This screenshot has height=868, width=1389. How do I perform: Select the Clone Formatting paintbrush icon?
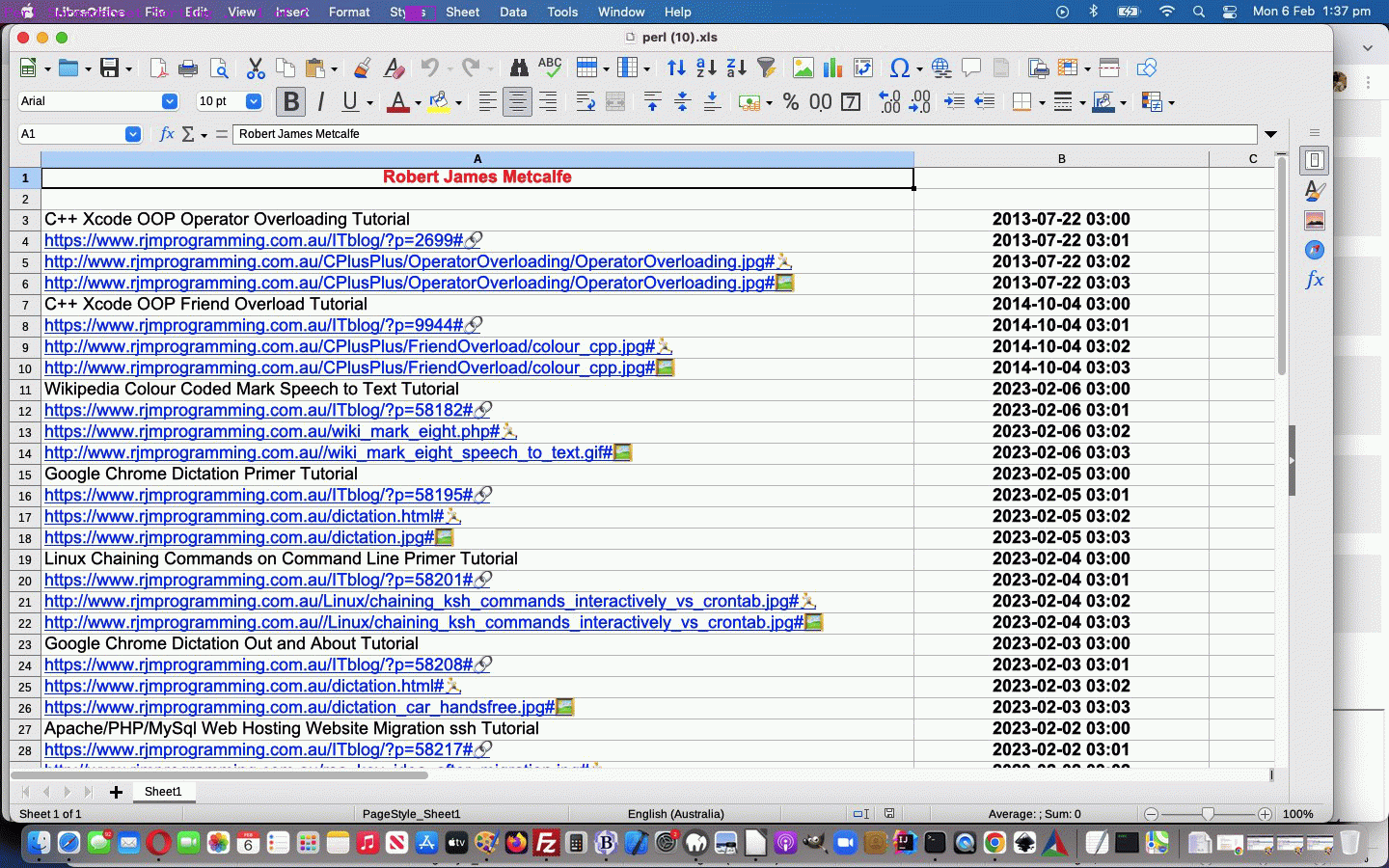(x=362, y=68)
